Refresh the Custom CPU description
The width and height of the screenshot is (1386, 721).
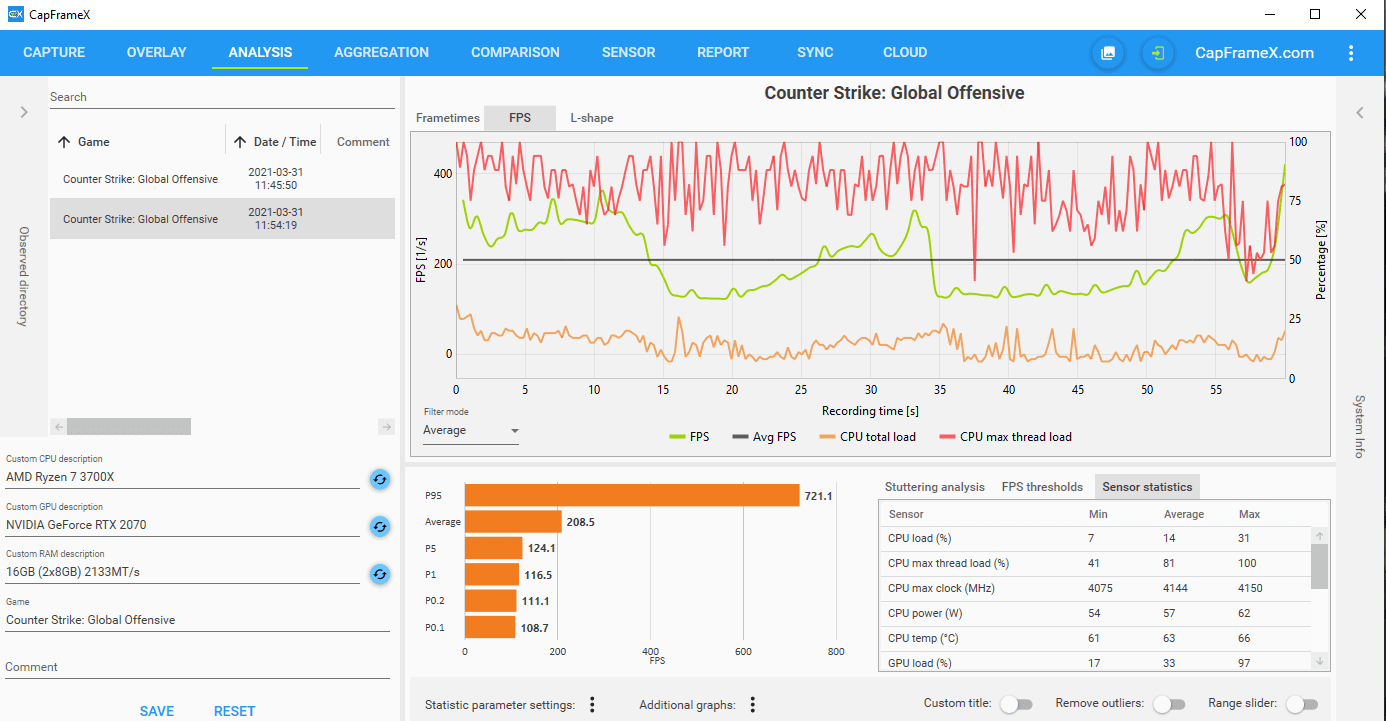pyautogui.click(x=380, y=479)
